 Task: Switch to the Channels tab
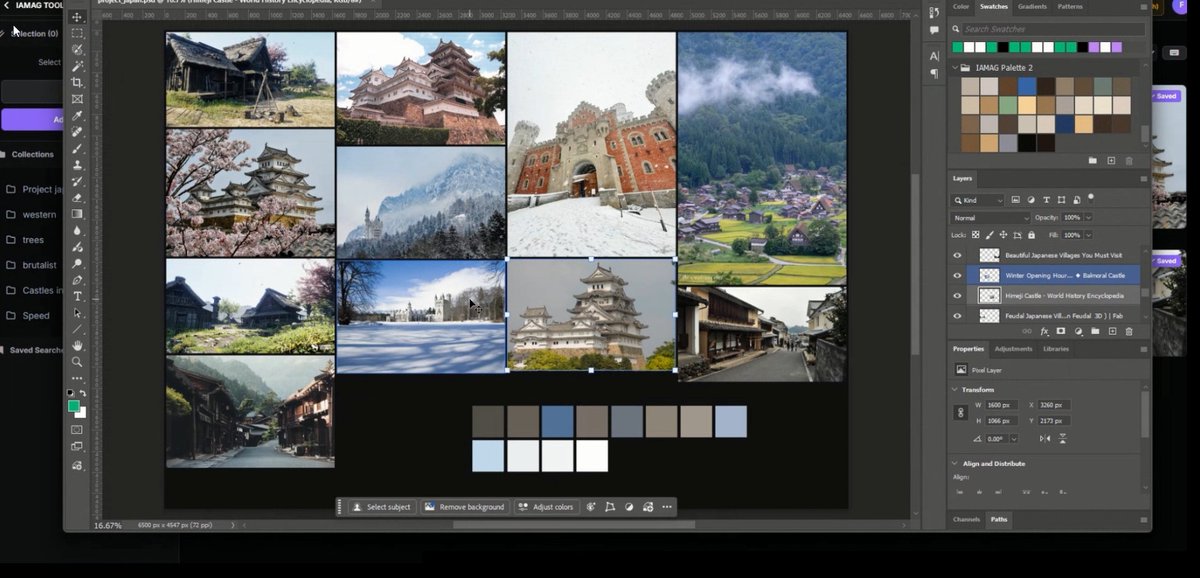pyautogui.click(x=966, y=519)
